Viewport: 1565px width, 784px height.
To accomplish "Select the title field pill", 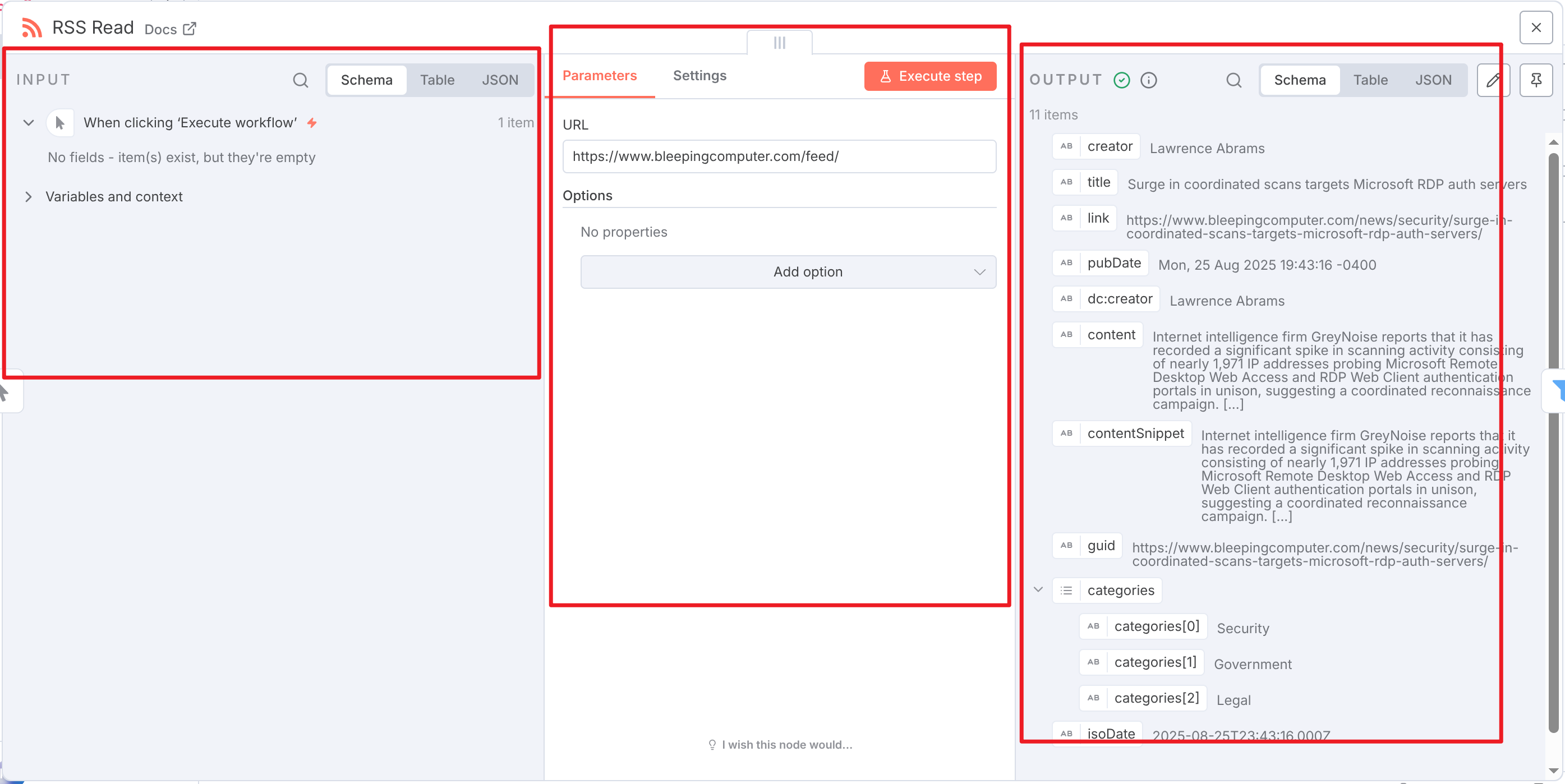I will tap(1085, 182).
